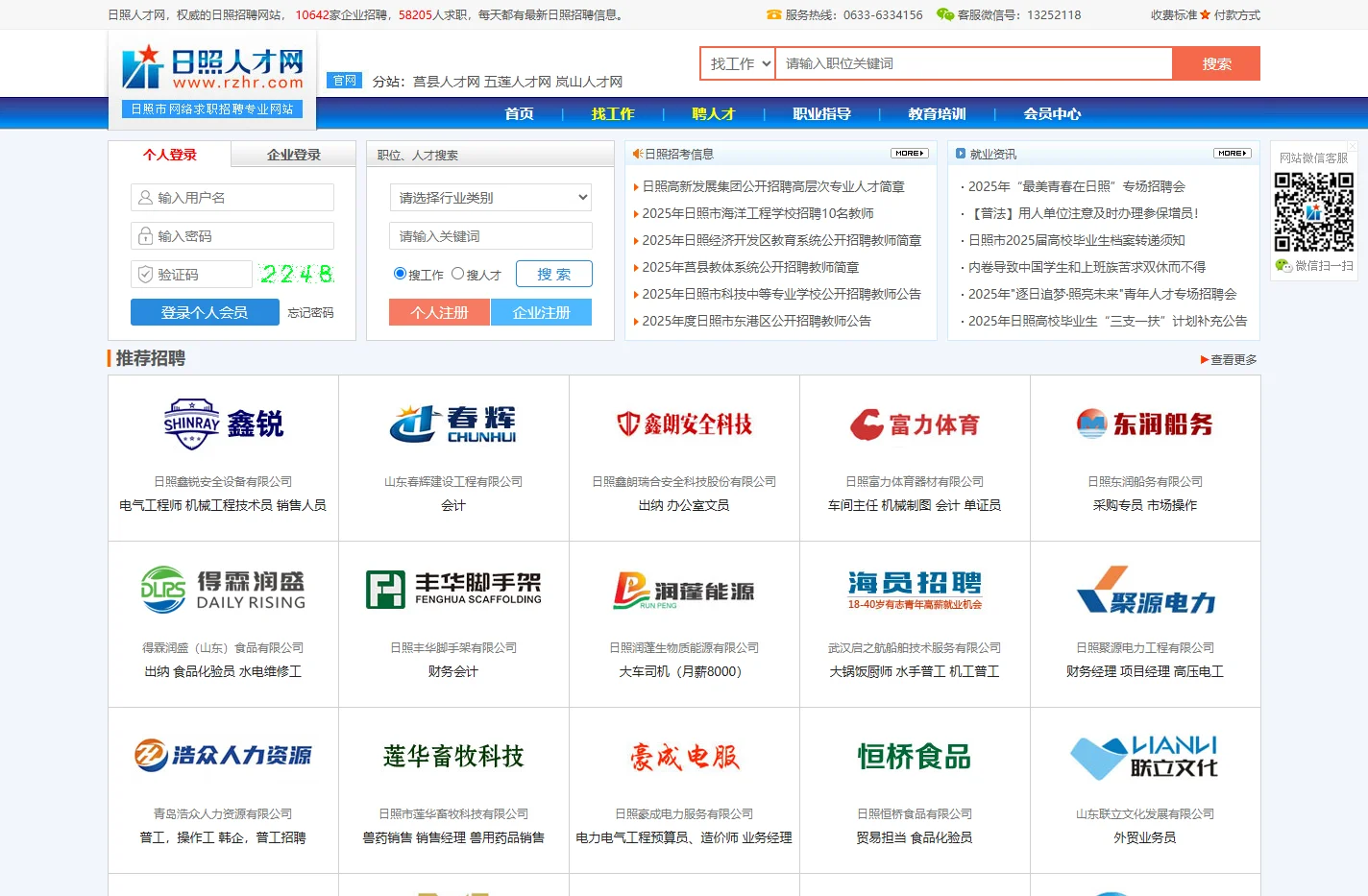This screenshot has height=896, width=1368.
Task: Open 日照高新发展集团公开招聘高层次专业人才简章
Action: (773, 186)
